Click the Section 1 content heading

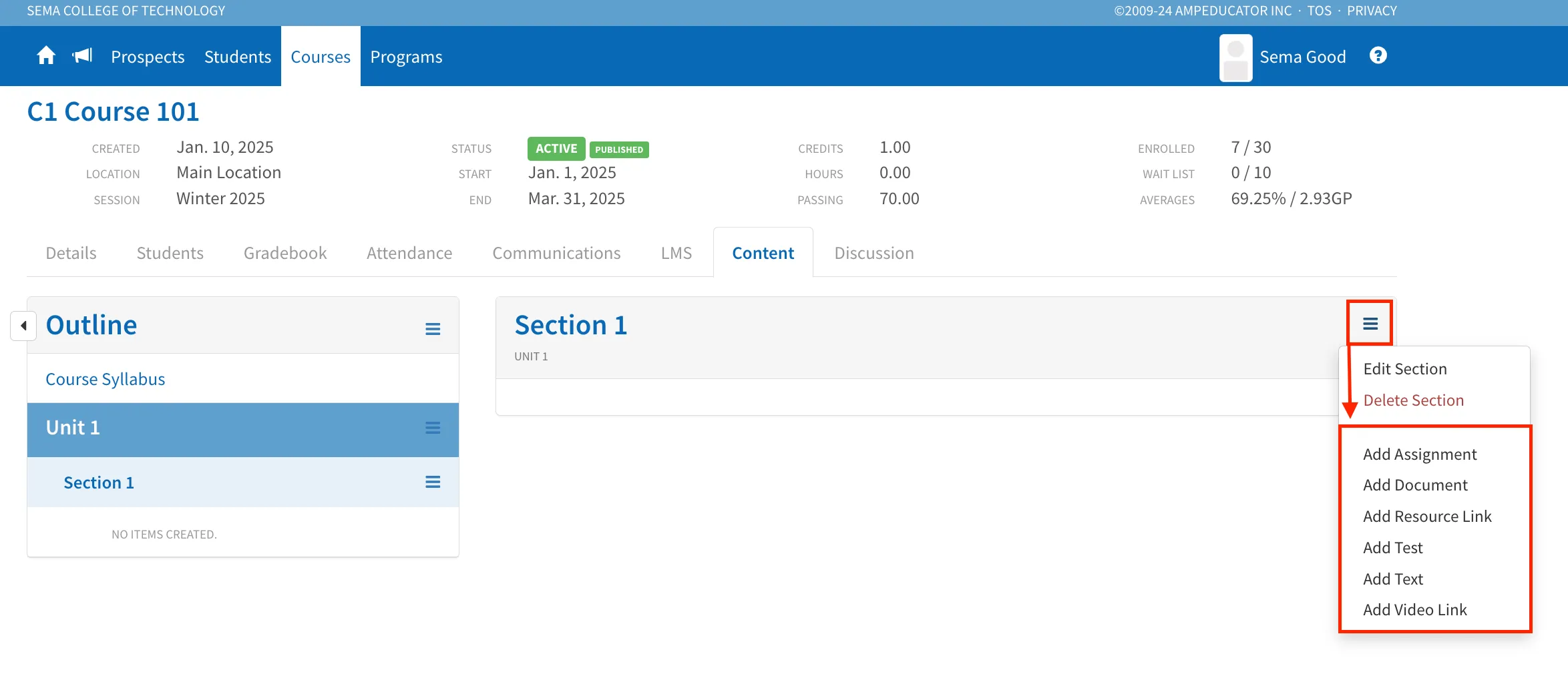pos(571,325)
